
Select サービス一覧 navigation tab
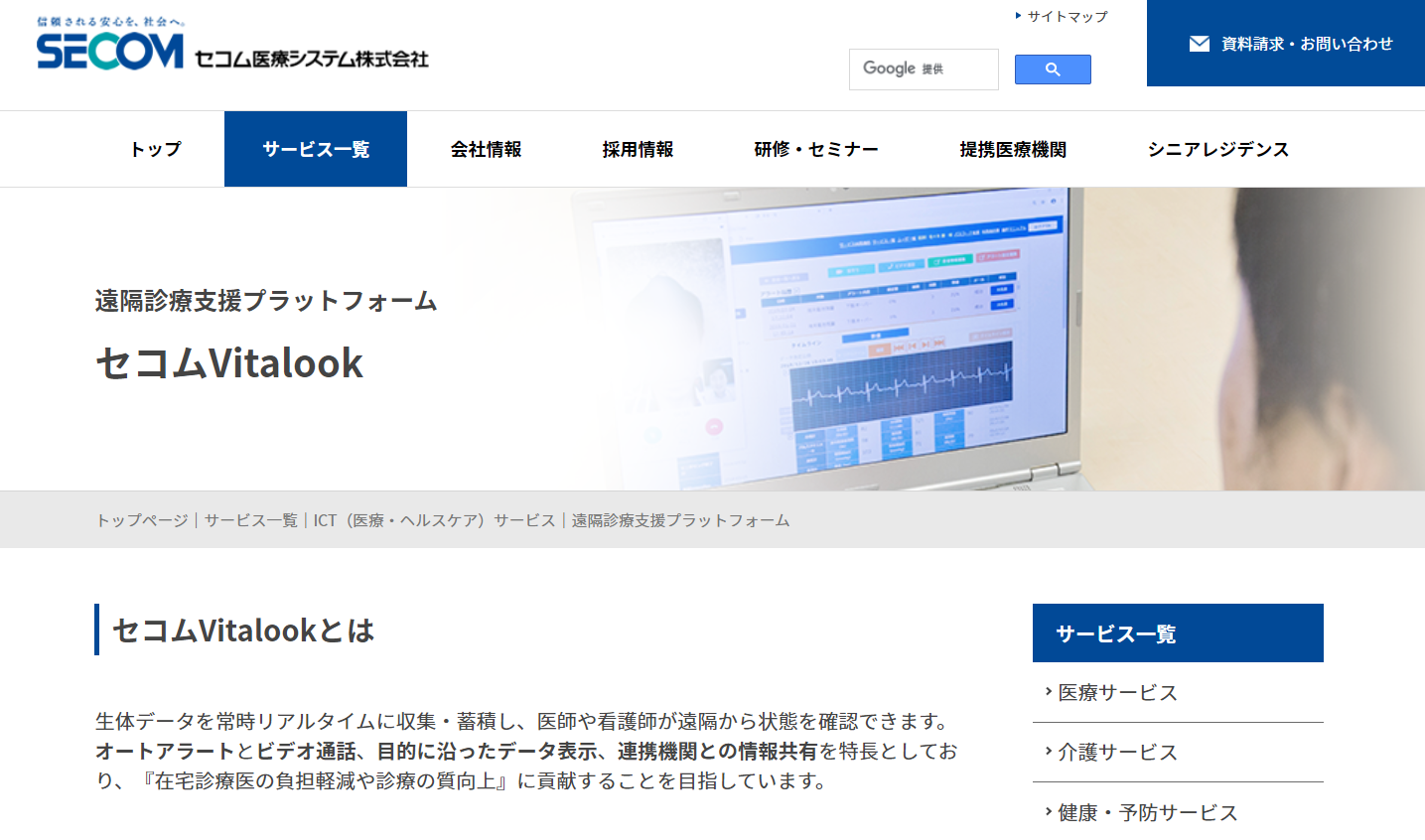click(x=316, y=149)
